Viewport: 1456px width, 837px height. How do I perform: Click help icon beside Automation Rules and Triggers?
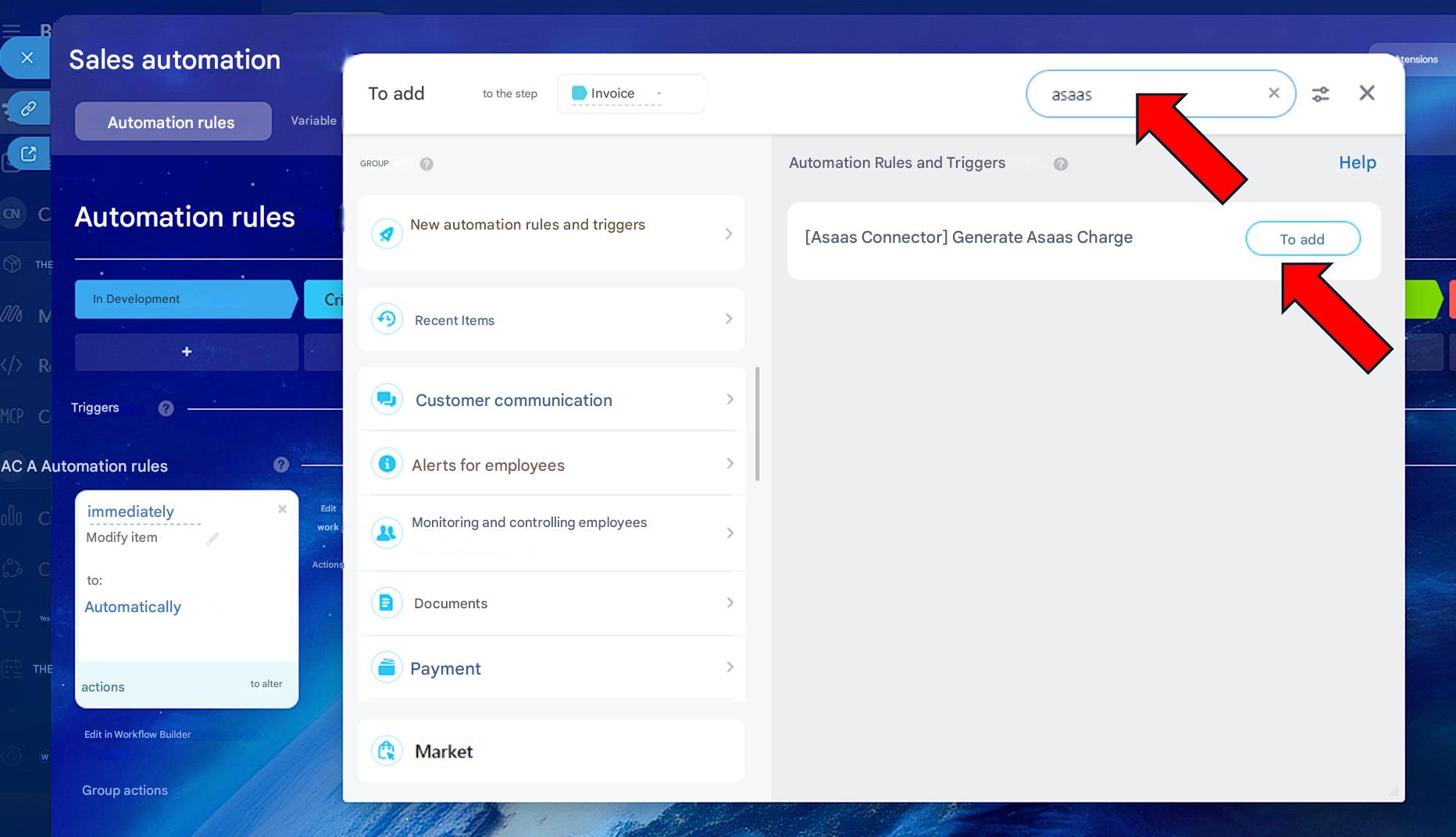click(x=1060, y=164)
